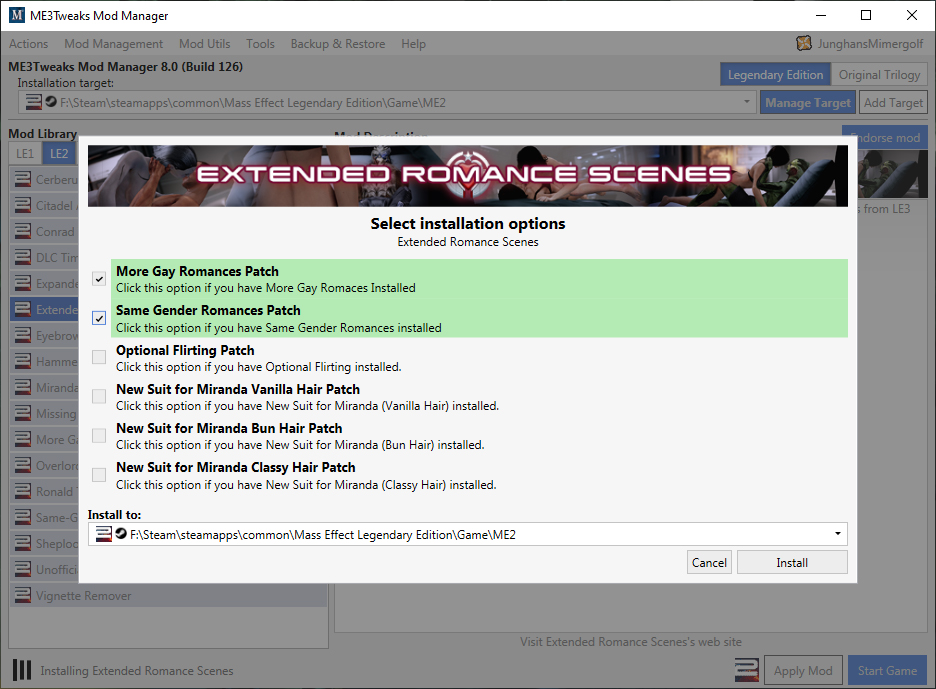Viewport: 936px width, 689px height.
Task: Click the JunghansMimergolf user avatar icon
Action: (x=804, y=43)
